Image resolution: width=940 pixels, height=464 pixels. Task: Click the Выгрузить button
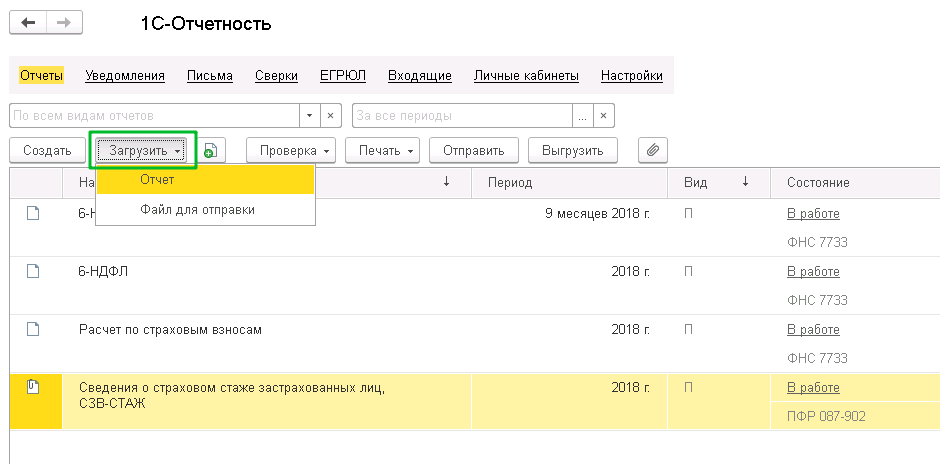[573, 150]
